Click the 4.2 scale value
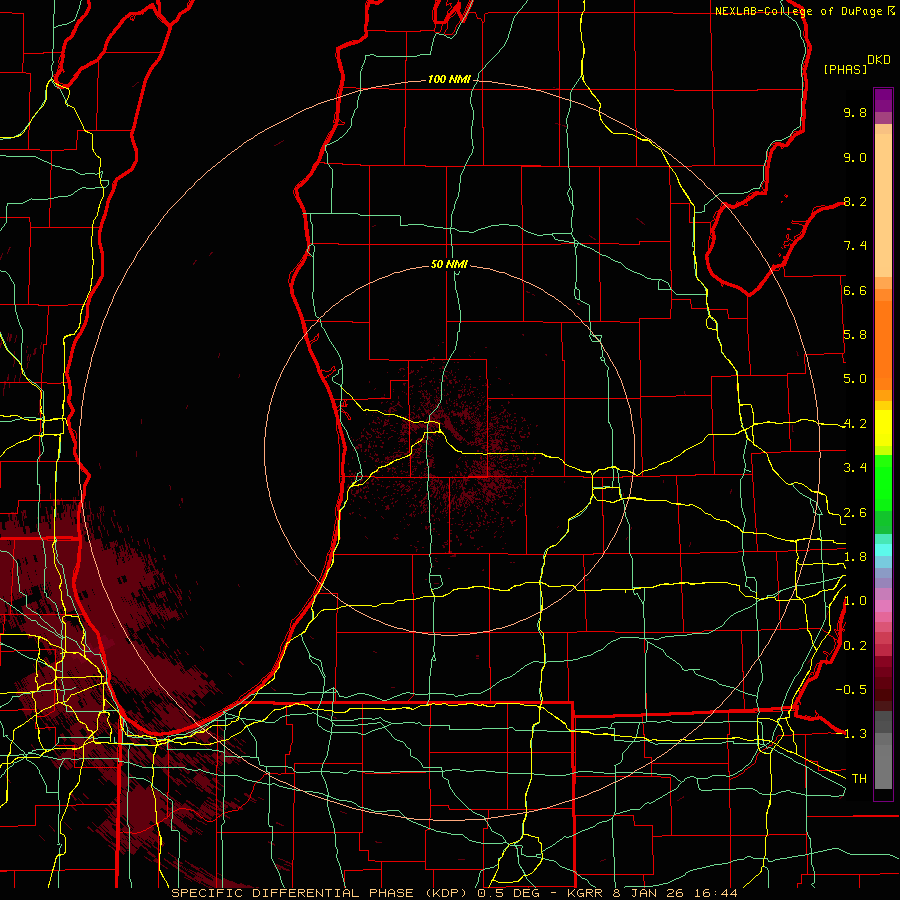This screenshot has height=900, width=900. pos(855,424)
